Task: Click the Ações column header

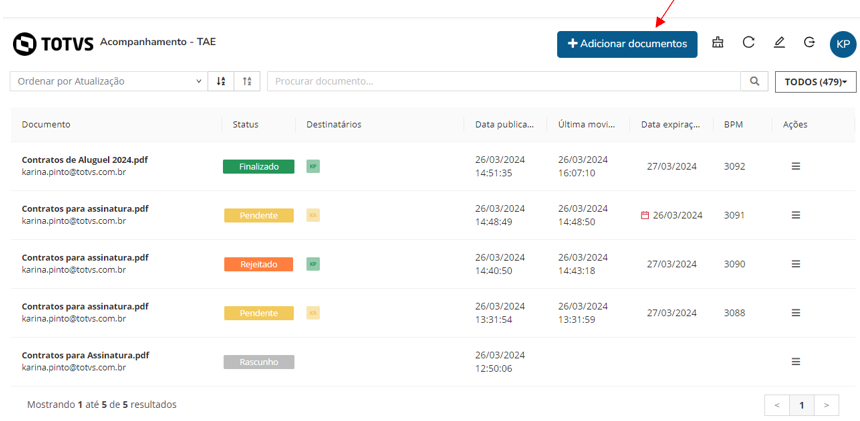Action: [x=795, y=124]
